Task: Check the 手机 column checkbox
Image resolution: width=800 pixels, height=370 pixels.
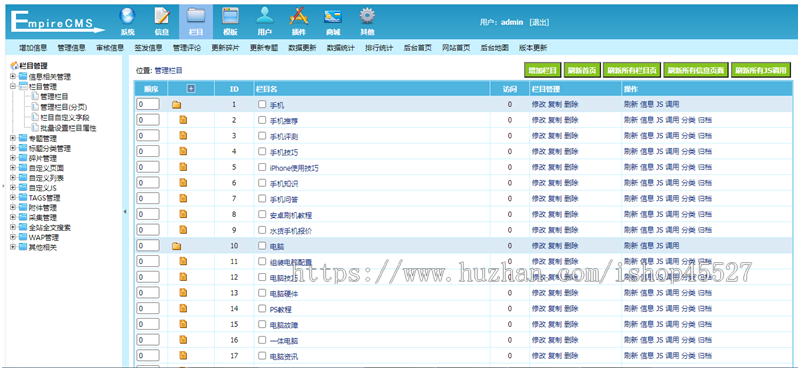Action: pyautogui.click(x=262, y=105)
